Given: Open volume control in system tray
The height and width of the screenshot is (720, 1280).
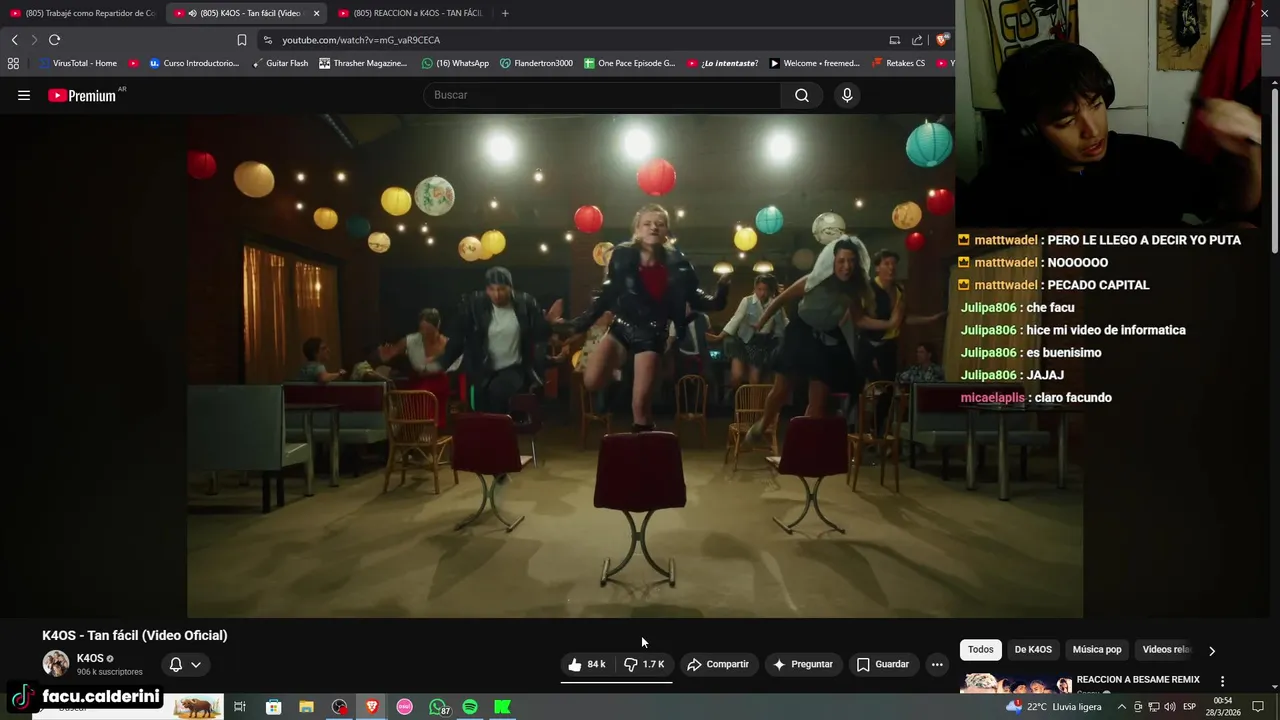Looking at the screenshot, I should pyautogui.click(x=1169, y=707).
